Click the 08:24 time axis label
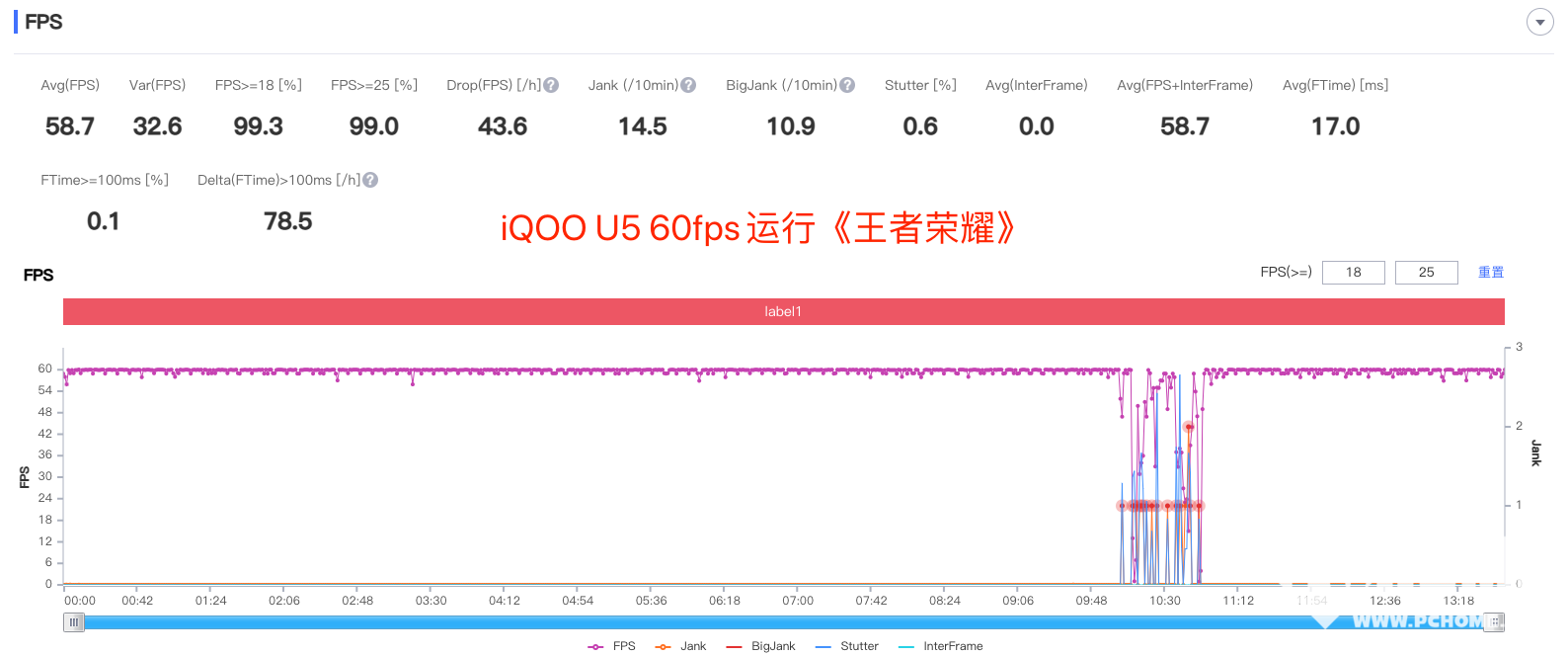The width and height of the screenshot is (1568, 656). coord(945,601)
